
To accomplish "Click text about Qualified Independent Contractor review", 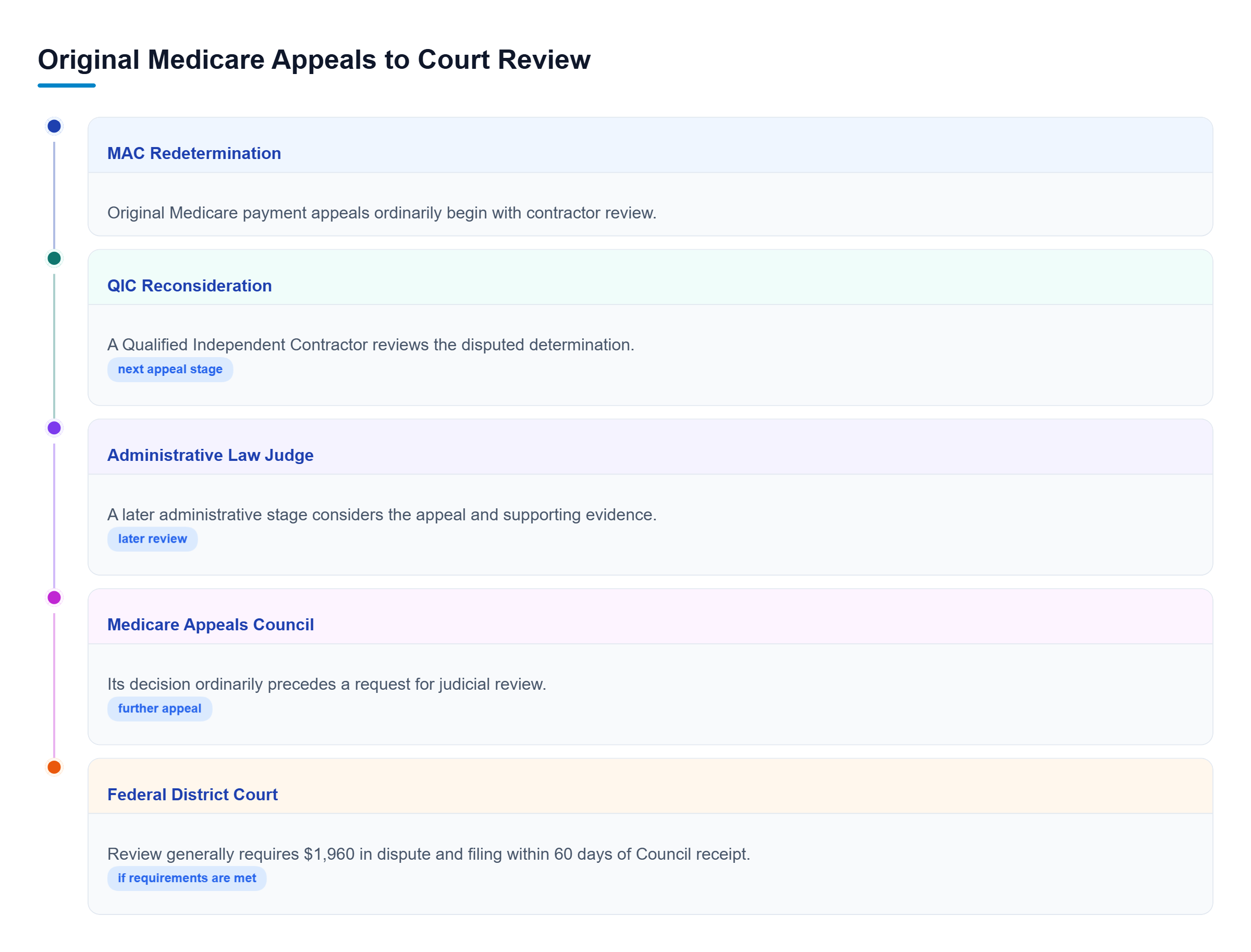I will coord(371,345).
